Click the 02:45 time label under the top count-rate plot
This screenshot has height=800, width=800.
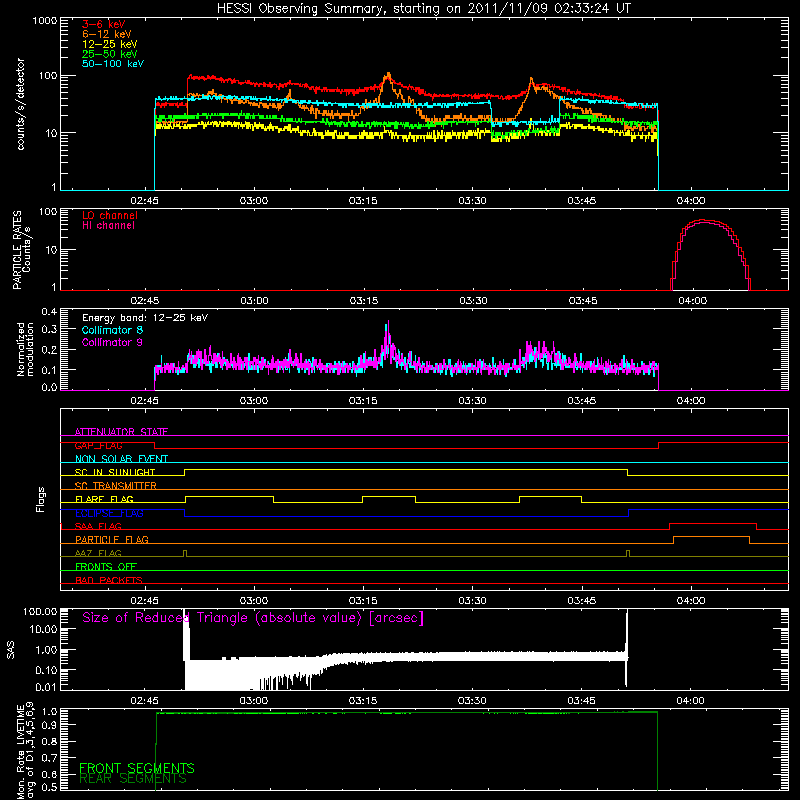point(144,201)
